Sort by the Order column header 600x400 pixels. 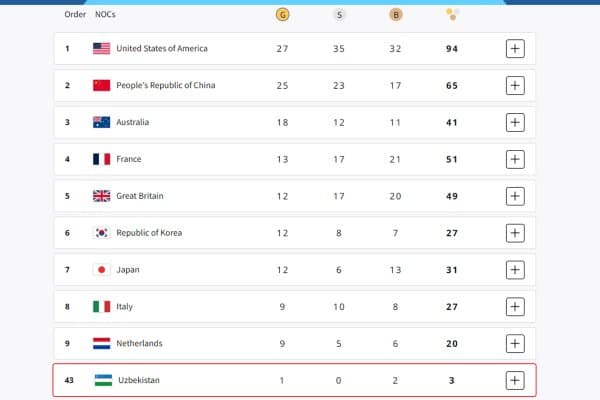[75, 15]
